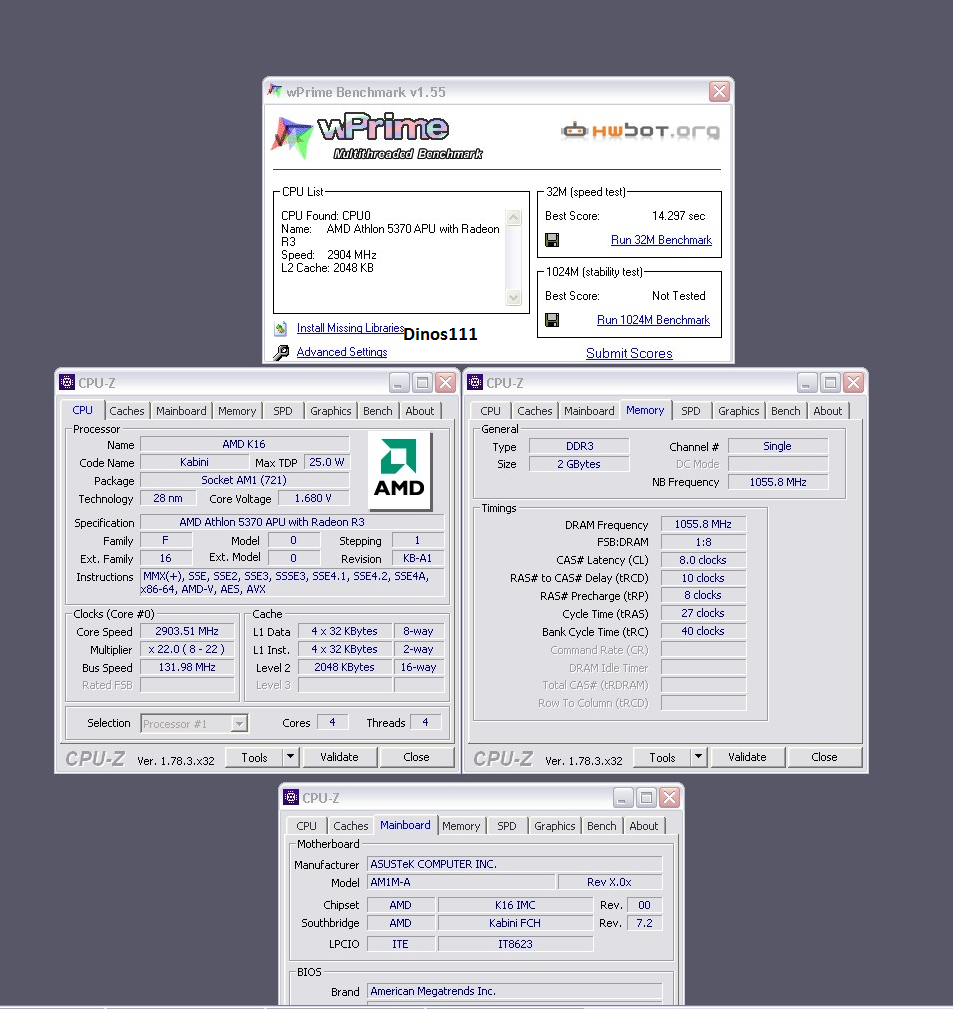Open Advanced Settings link in wPrime

click(342, 352)
